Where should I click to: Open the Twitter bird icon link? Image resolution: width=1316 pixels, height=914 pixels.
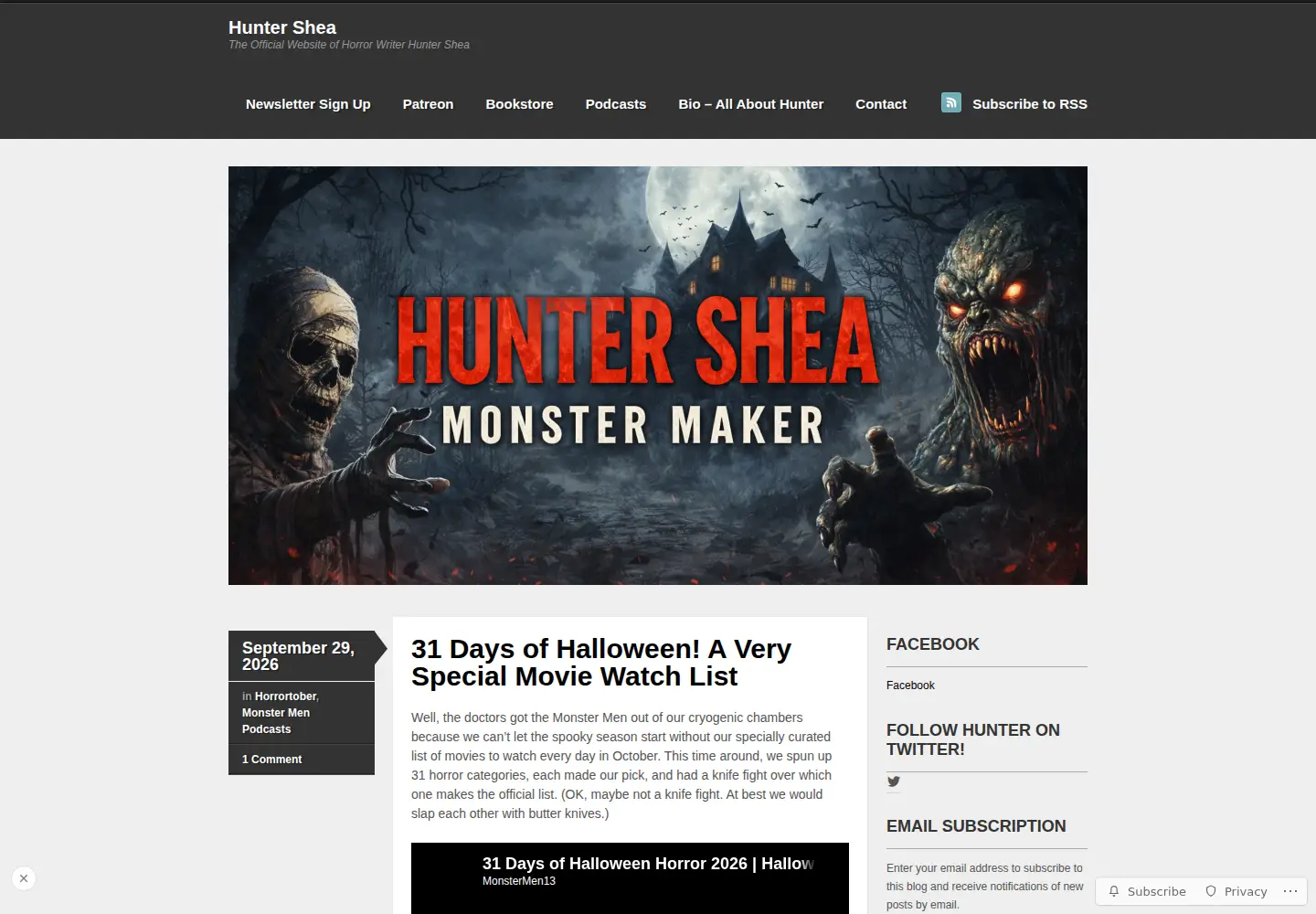(x=894, y=781)
